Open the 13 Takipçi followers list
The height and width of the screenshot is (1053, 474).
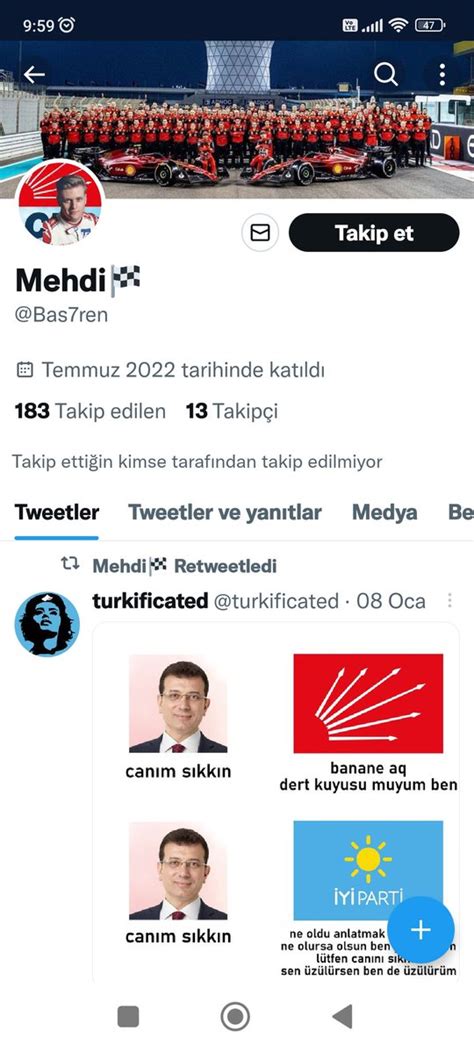coord(232,411)
